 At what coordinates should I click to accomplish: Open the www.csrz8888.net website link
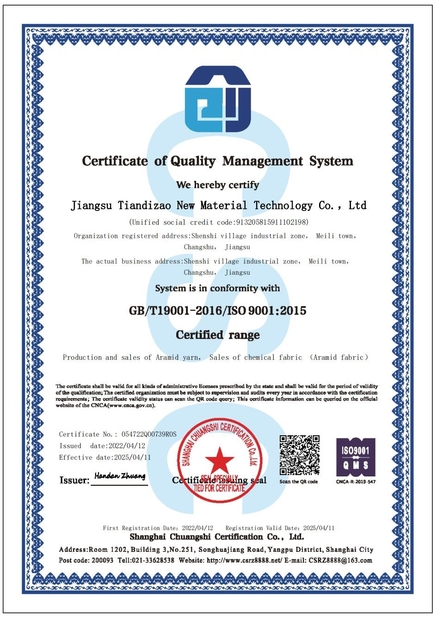coord(244,560)
